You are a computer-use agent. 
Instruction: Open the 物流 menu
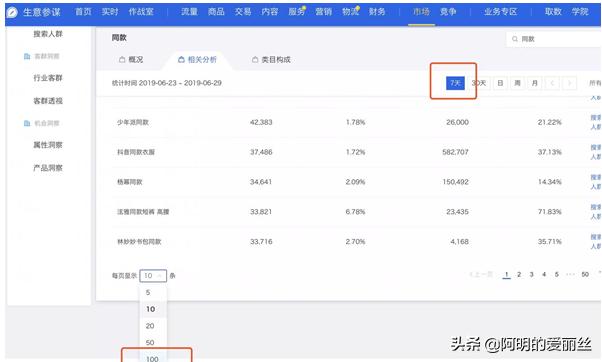tap(350, 12)
